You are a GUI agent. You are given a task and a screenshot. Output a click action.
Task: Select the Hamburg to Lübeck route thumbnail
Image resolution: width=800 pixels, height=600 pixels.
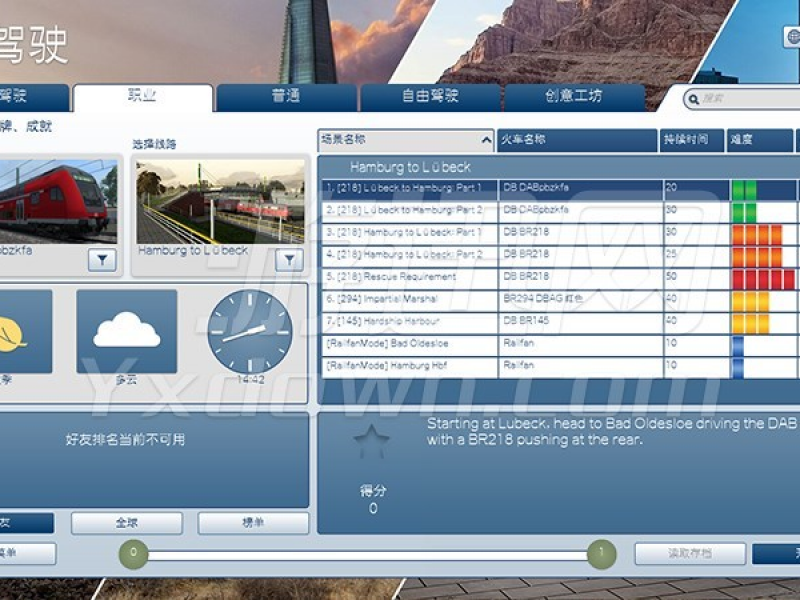[x=220, y=202]
